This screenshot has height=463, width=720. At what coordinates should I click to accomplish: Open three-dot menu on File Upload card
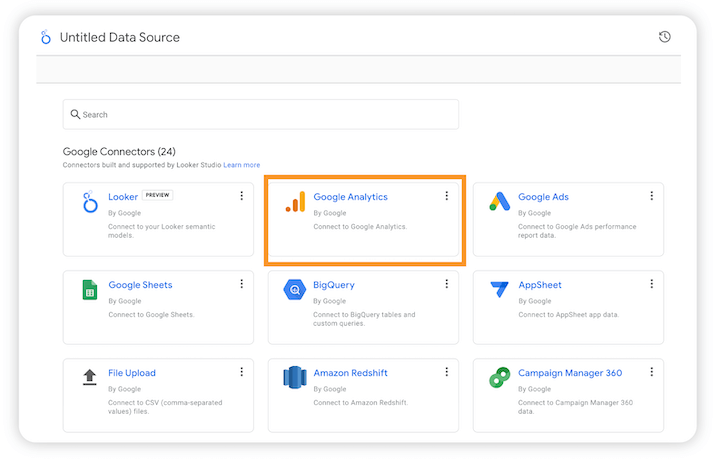(x=242, y=372)
